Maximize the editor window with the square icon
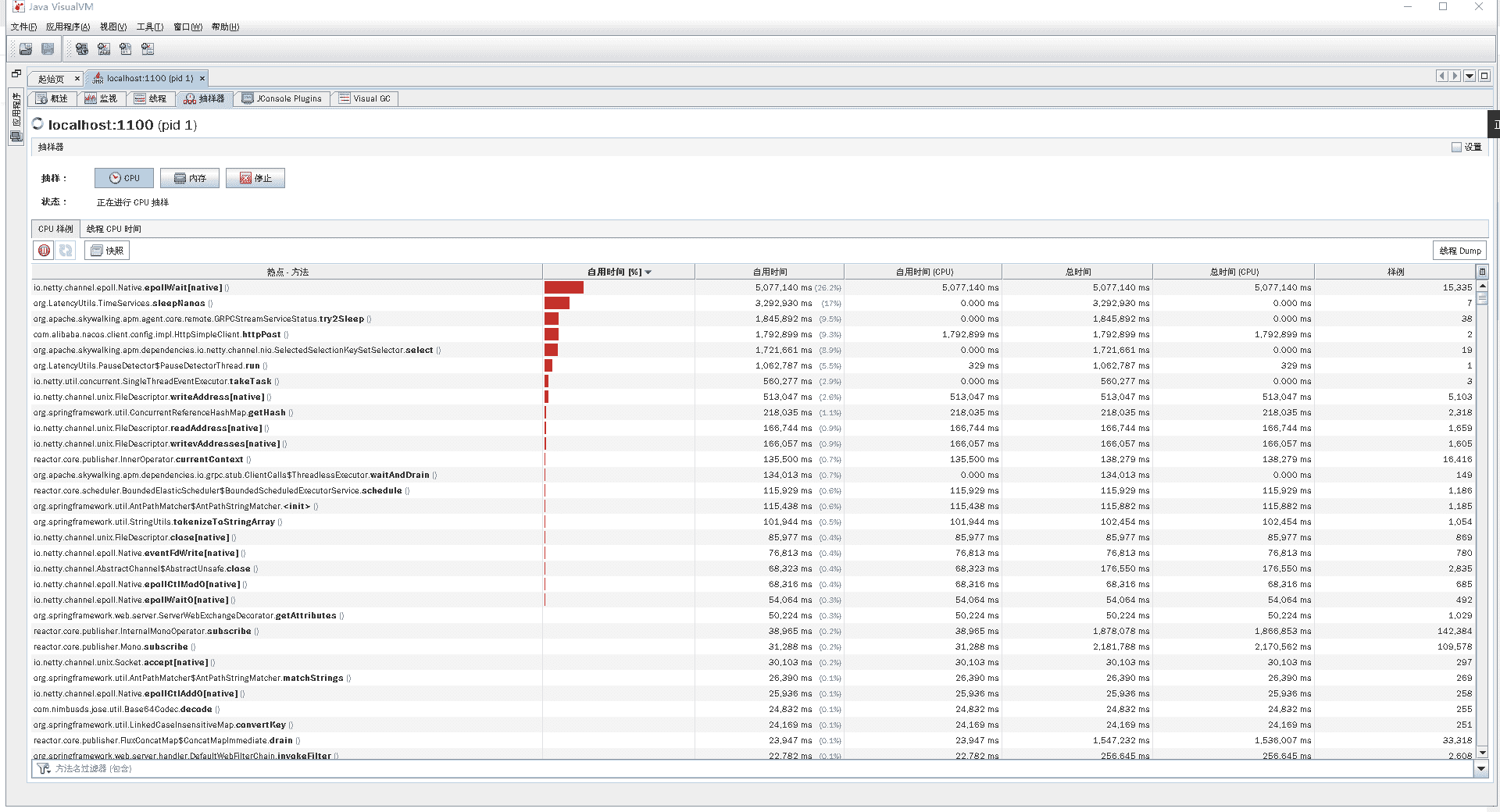 pyautogui.click(x=1484, y=76)
